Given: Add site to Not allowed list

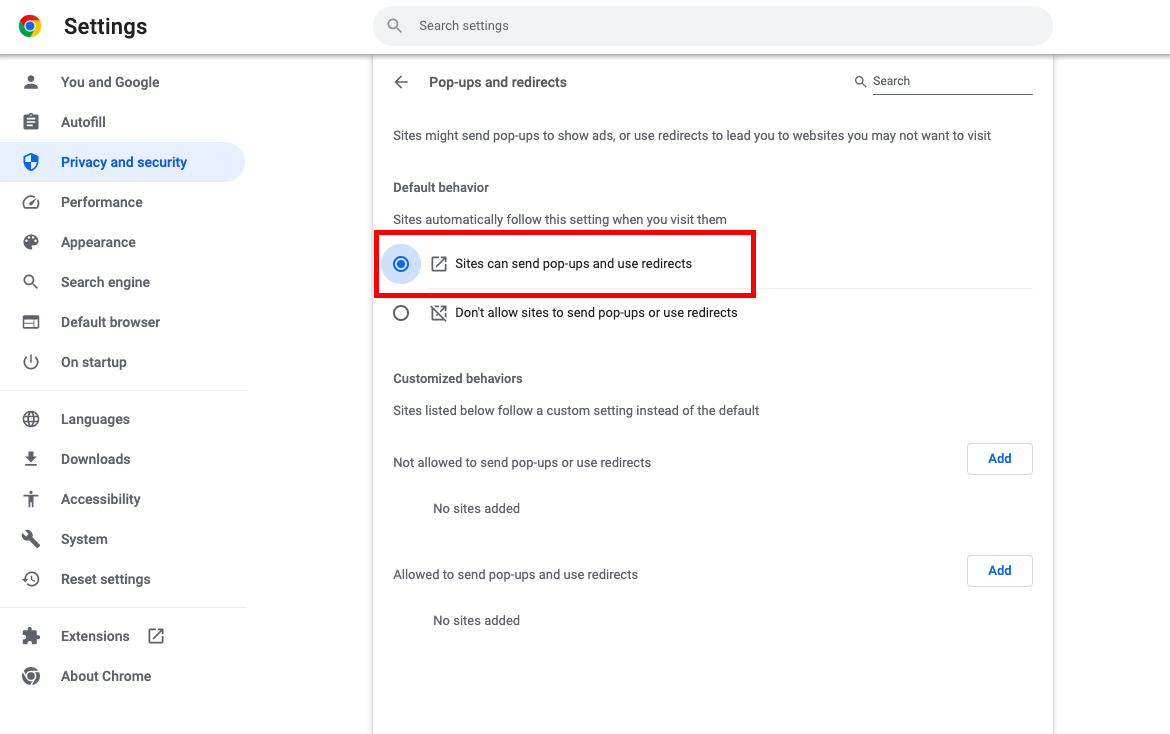Looking at the screenshot, I should click(999, 459).
